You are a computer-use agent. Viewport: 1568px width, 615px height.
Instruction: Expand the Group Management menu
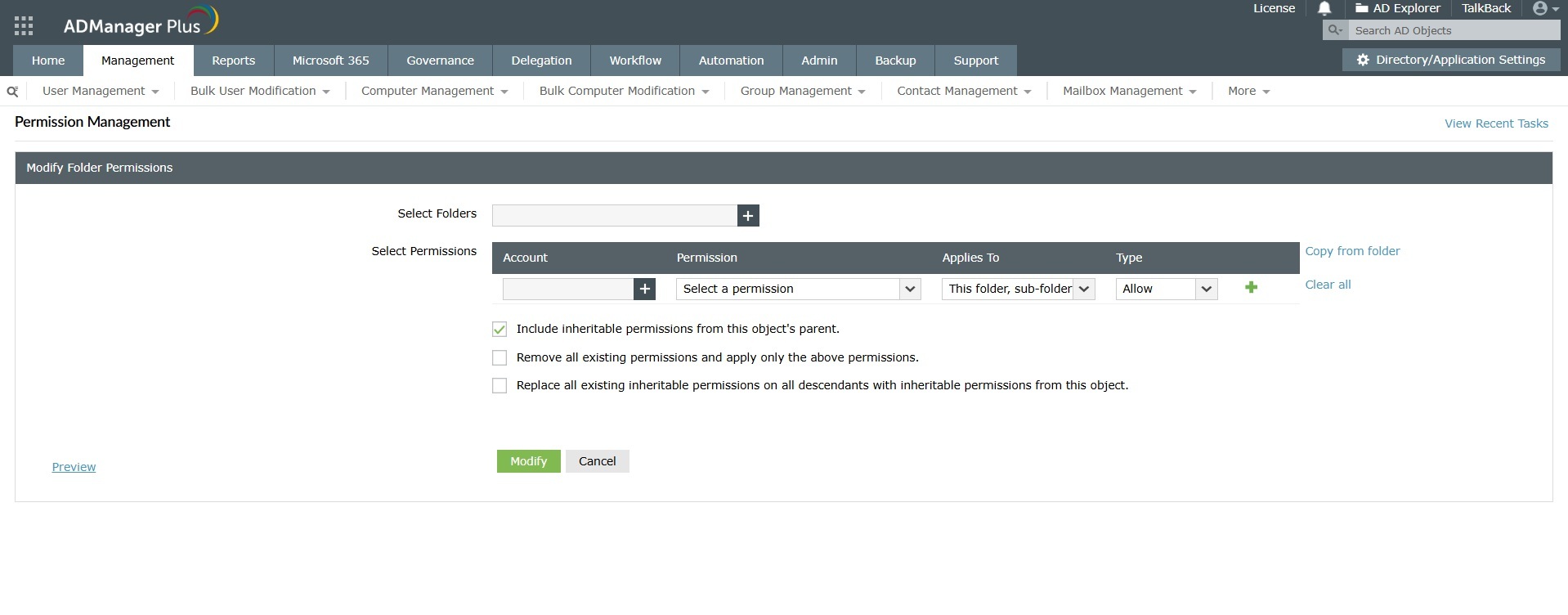click(x=803, y=92)
